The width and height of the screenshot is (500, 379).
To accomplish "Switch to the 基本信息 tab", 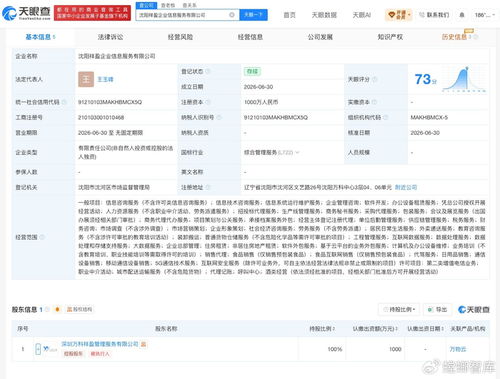I will (40, 37).
